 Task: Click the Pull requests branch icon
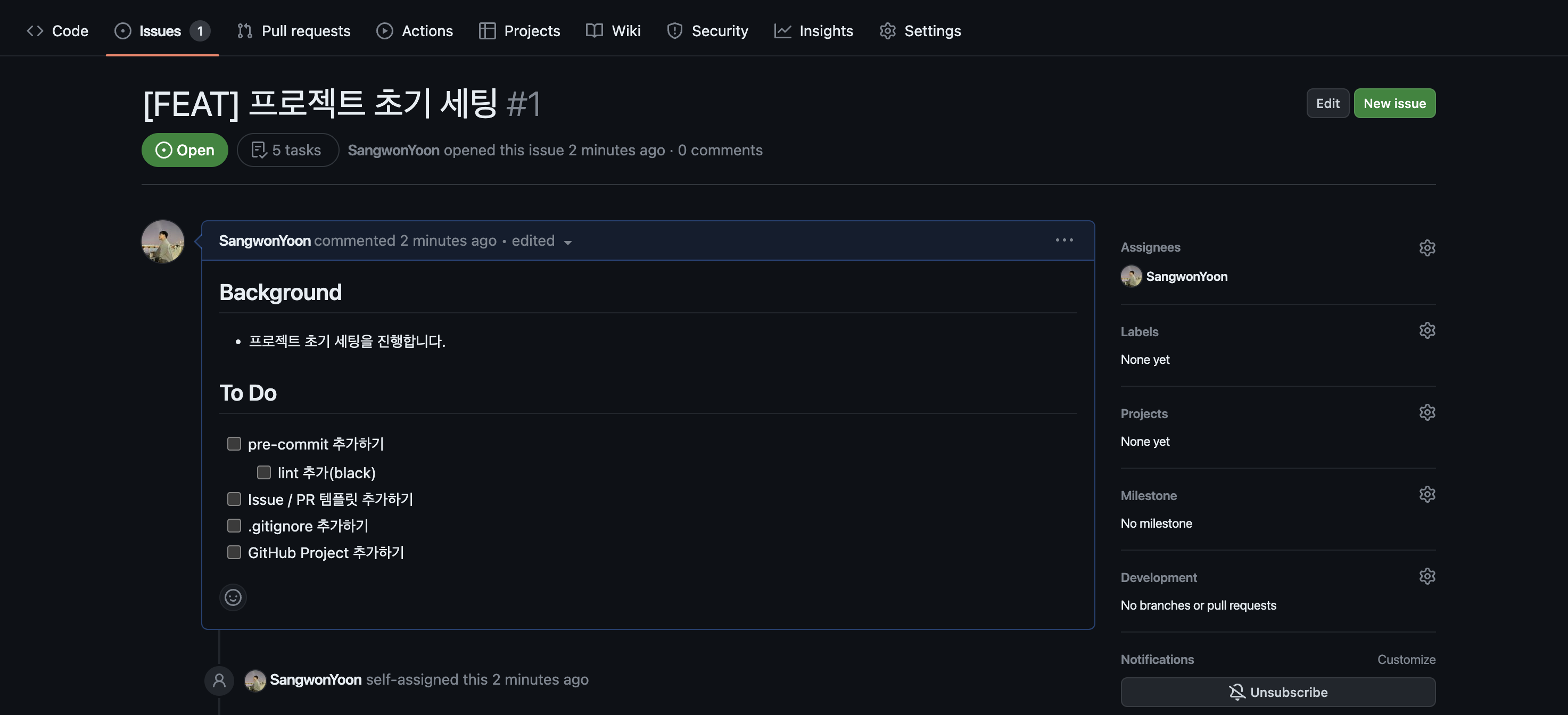(244, 30)
